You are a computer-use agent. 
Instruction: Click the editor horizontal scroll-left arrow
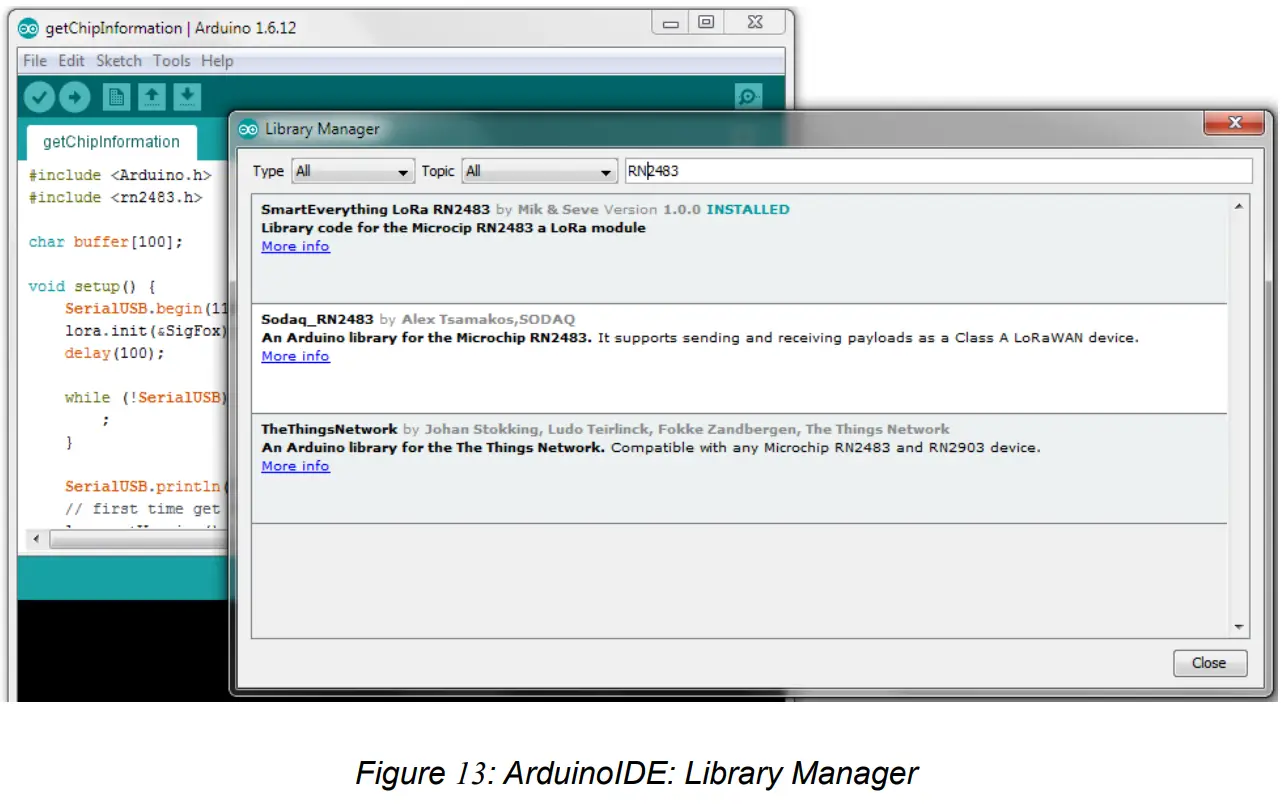37,540
